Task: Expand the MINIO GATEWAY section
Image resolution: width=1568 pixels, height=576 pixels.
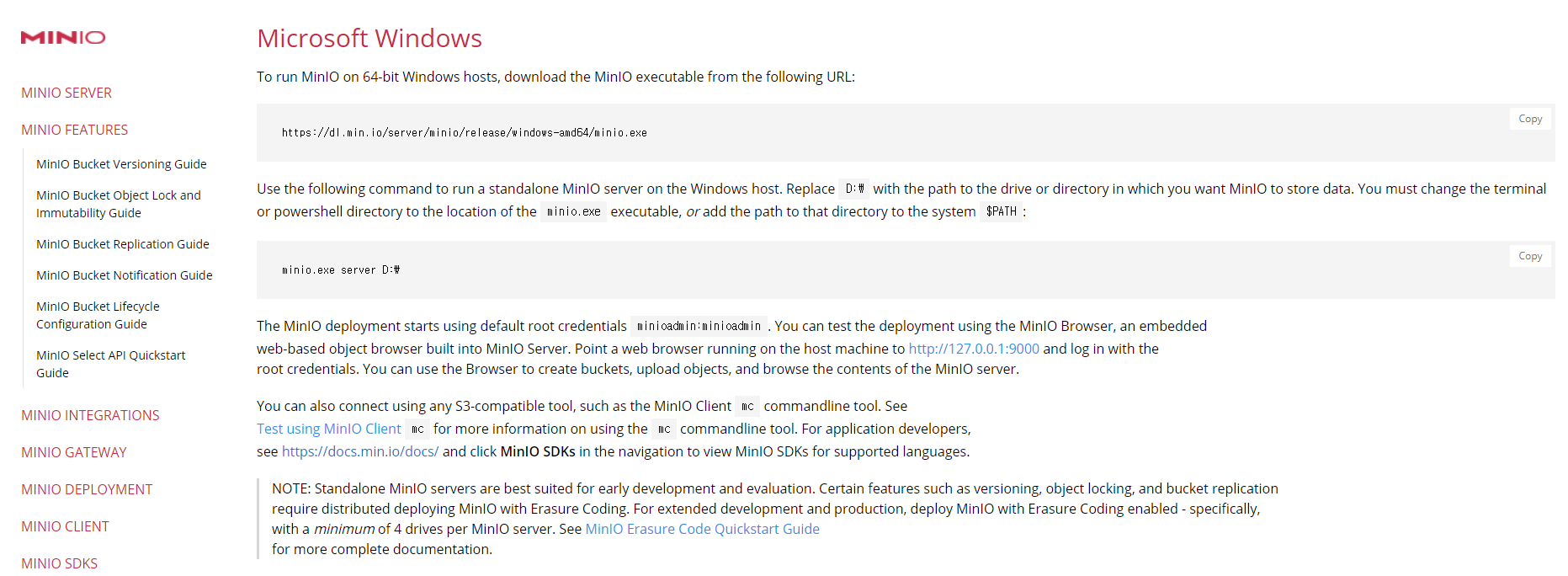Action: click(x=74, y=452)
